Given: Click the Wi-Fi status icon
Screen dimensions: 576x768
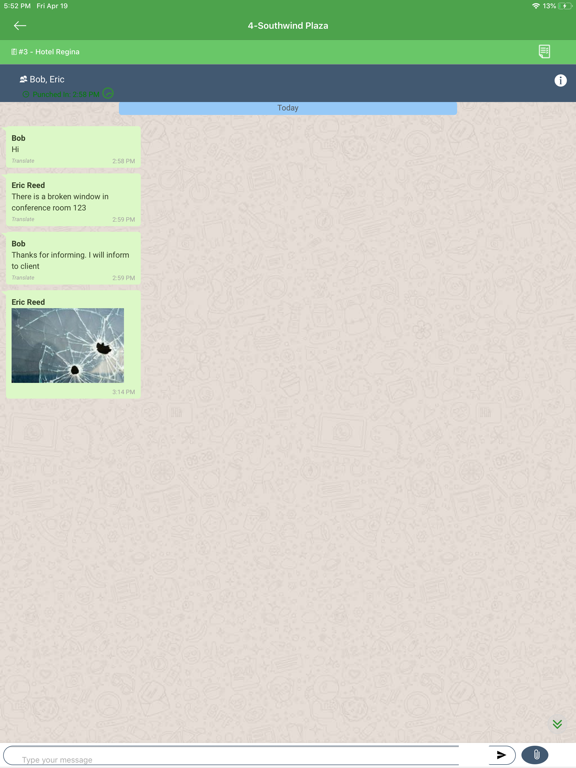Looking at the screenshot, I should click(536, 6).
